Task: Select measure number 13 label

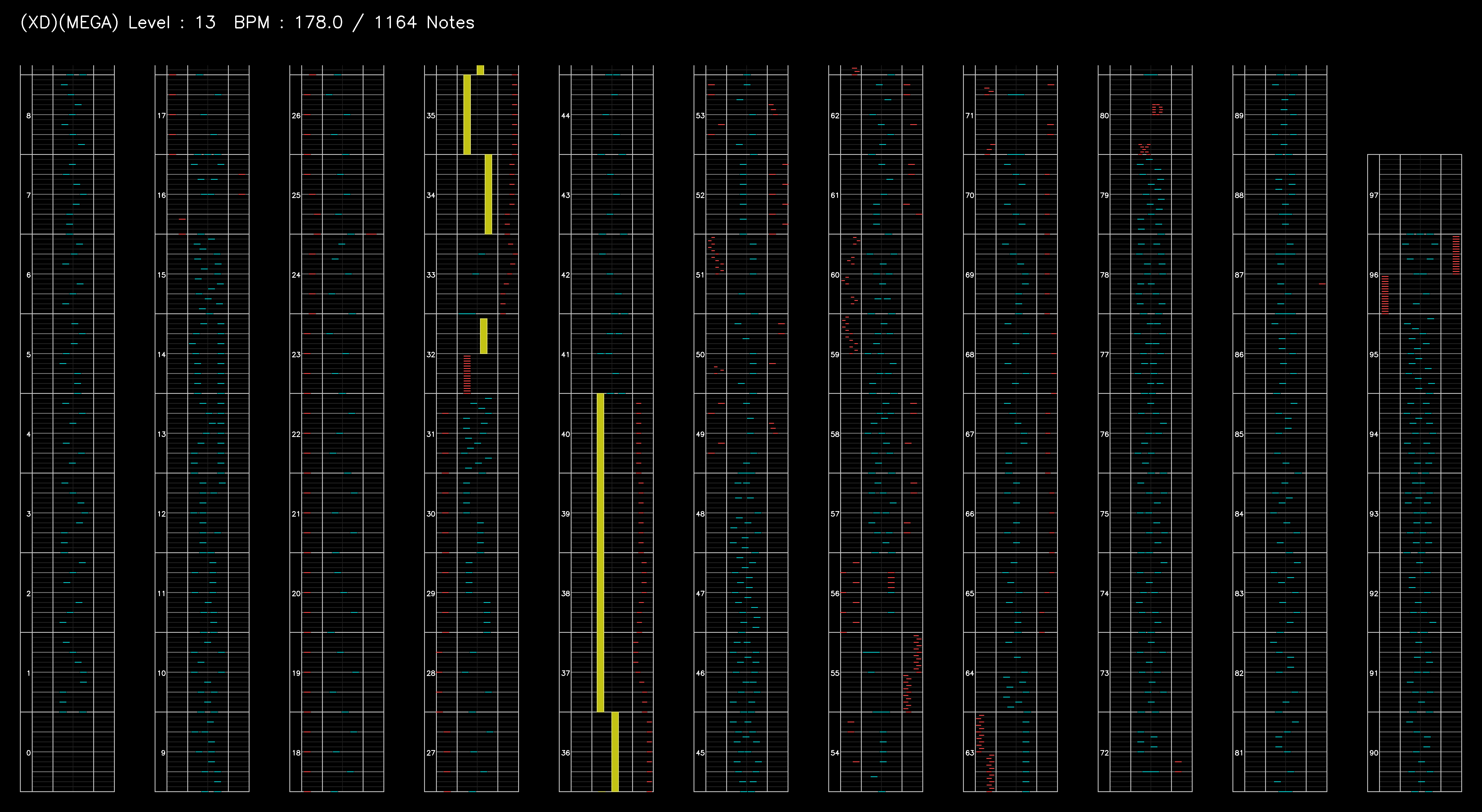Action: point(162,434)
